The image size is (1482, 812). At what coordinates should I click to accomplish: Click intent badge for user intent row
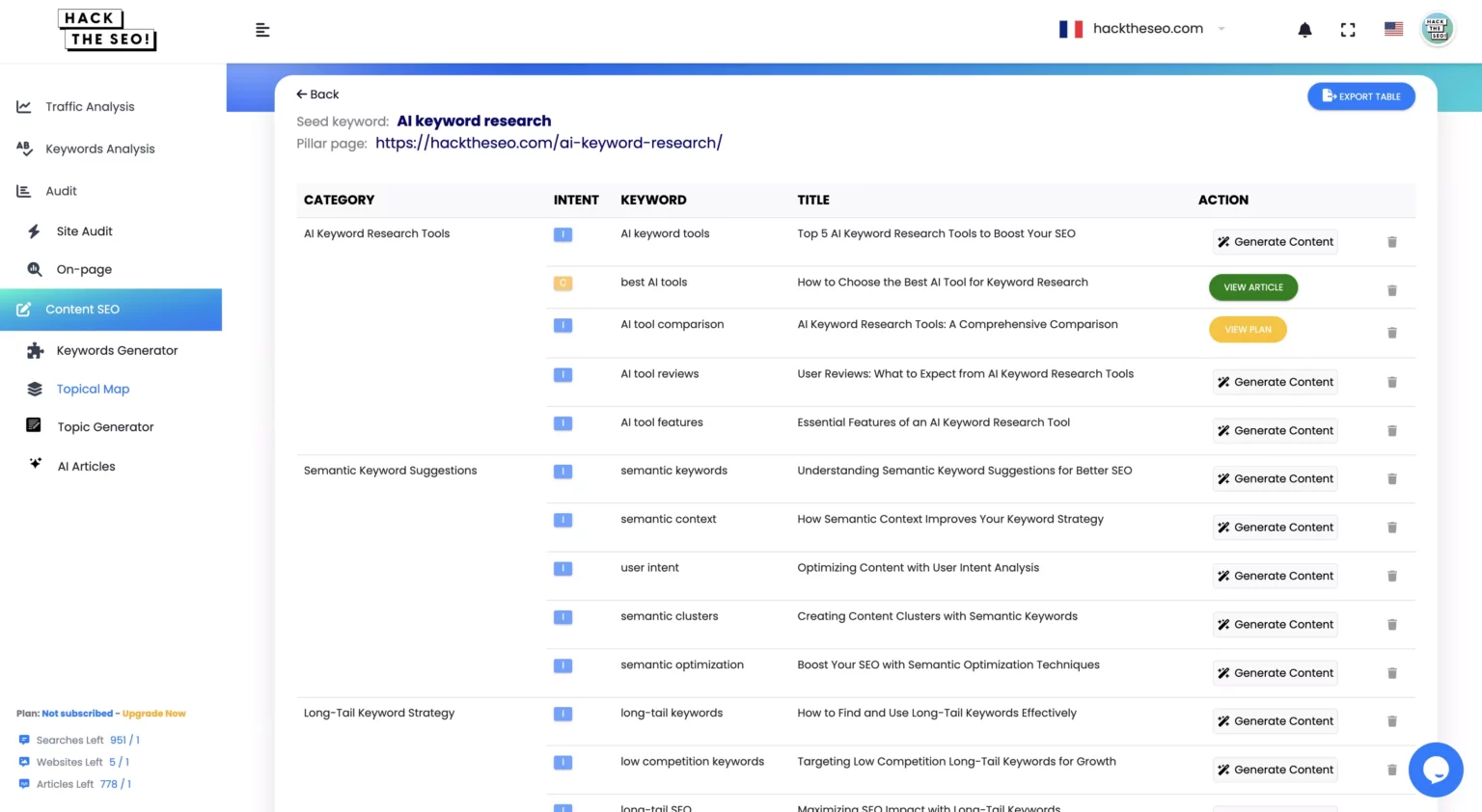pyautogui.click(x=563, y=569)
